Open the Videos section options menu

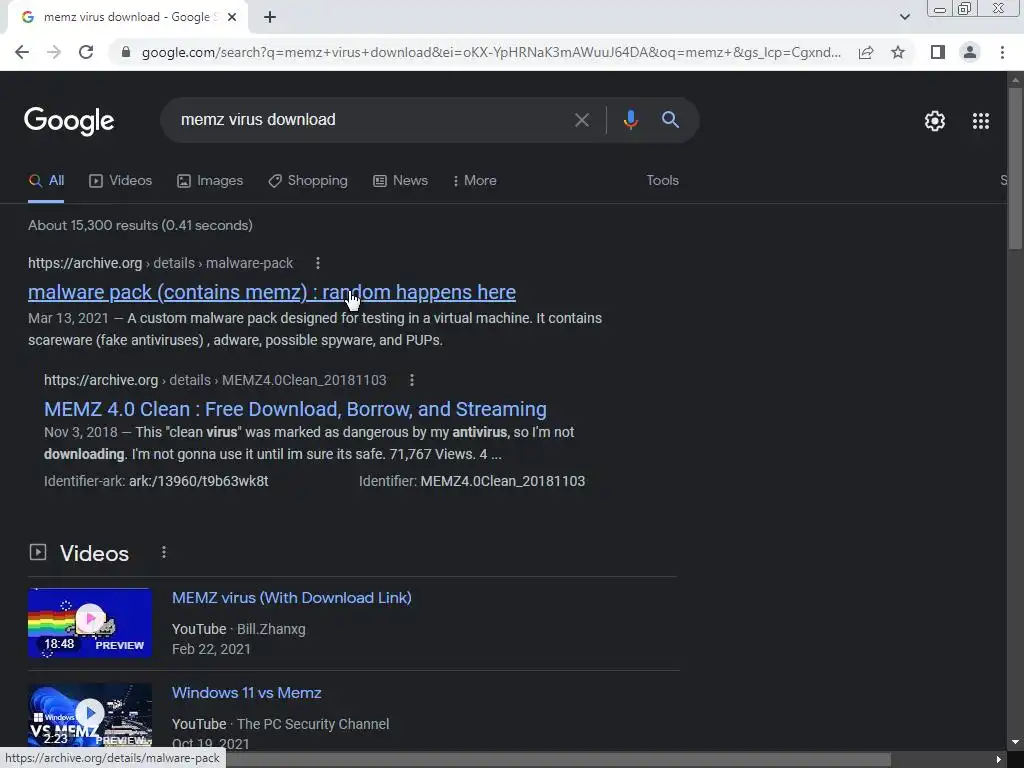pos(164,552)
